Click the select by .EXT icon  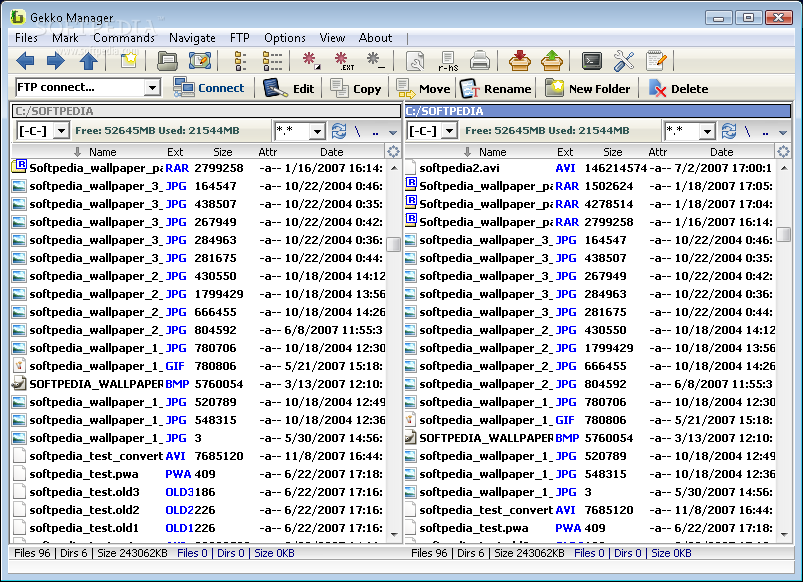344,61
